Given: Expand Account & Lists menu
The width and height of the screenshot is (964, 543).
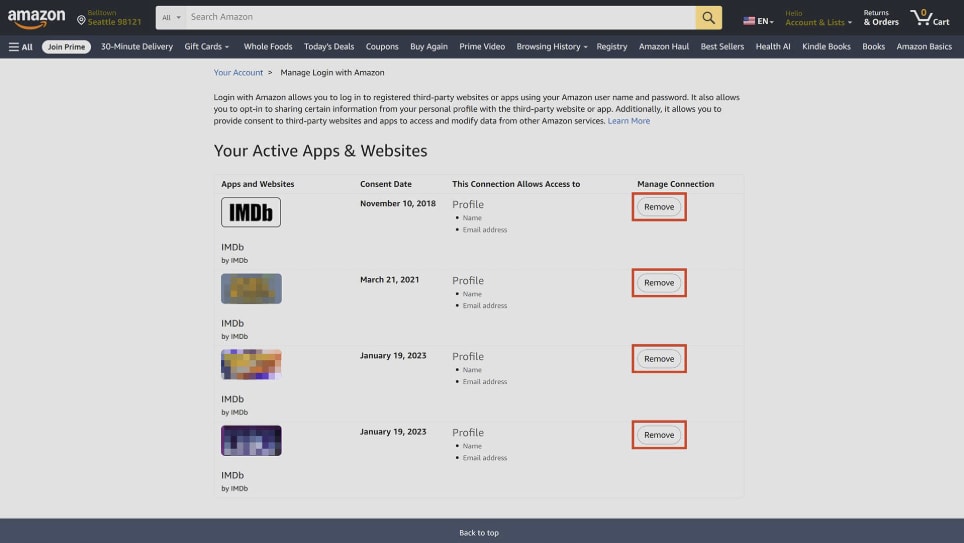Looking at the screenshot, I should pos(818,18).
